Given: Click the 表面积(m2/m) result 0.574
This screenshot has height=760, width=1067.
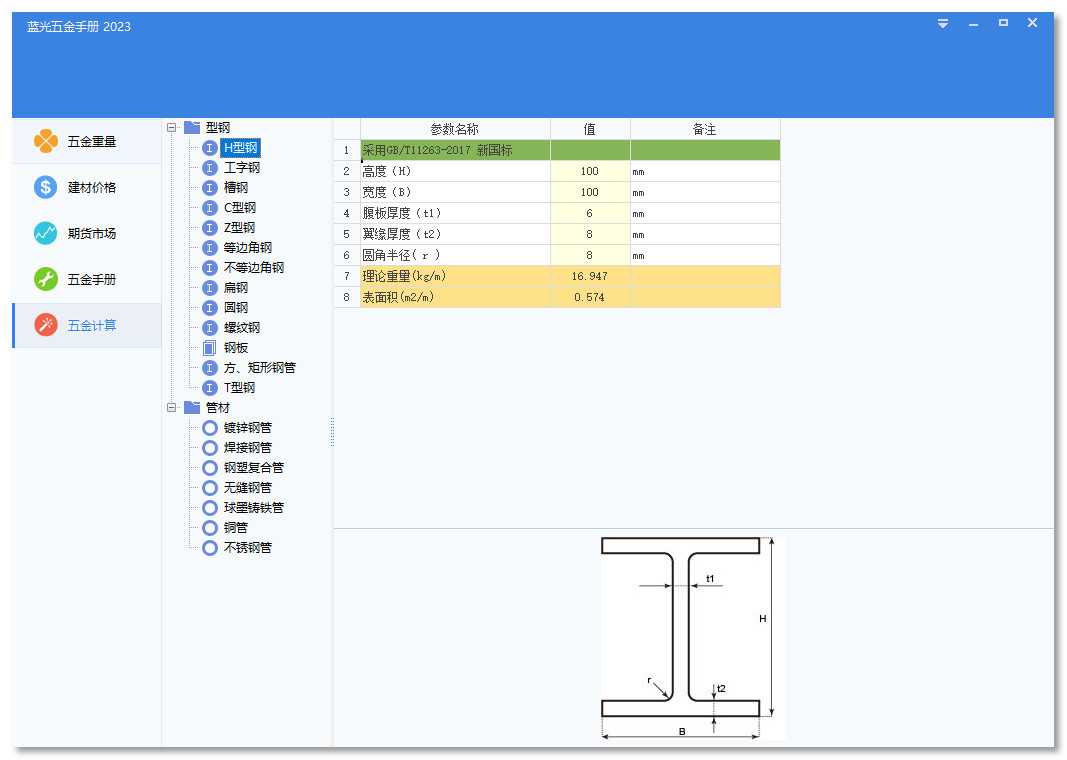Looking at the screenshot, I should click(x=590, y=297).
